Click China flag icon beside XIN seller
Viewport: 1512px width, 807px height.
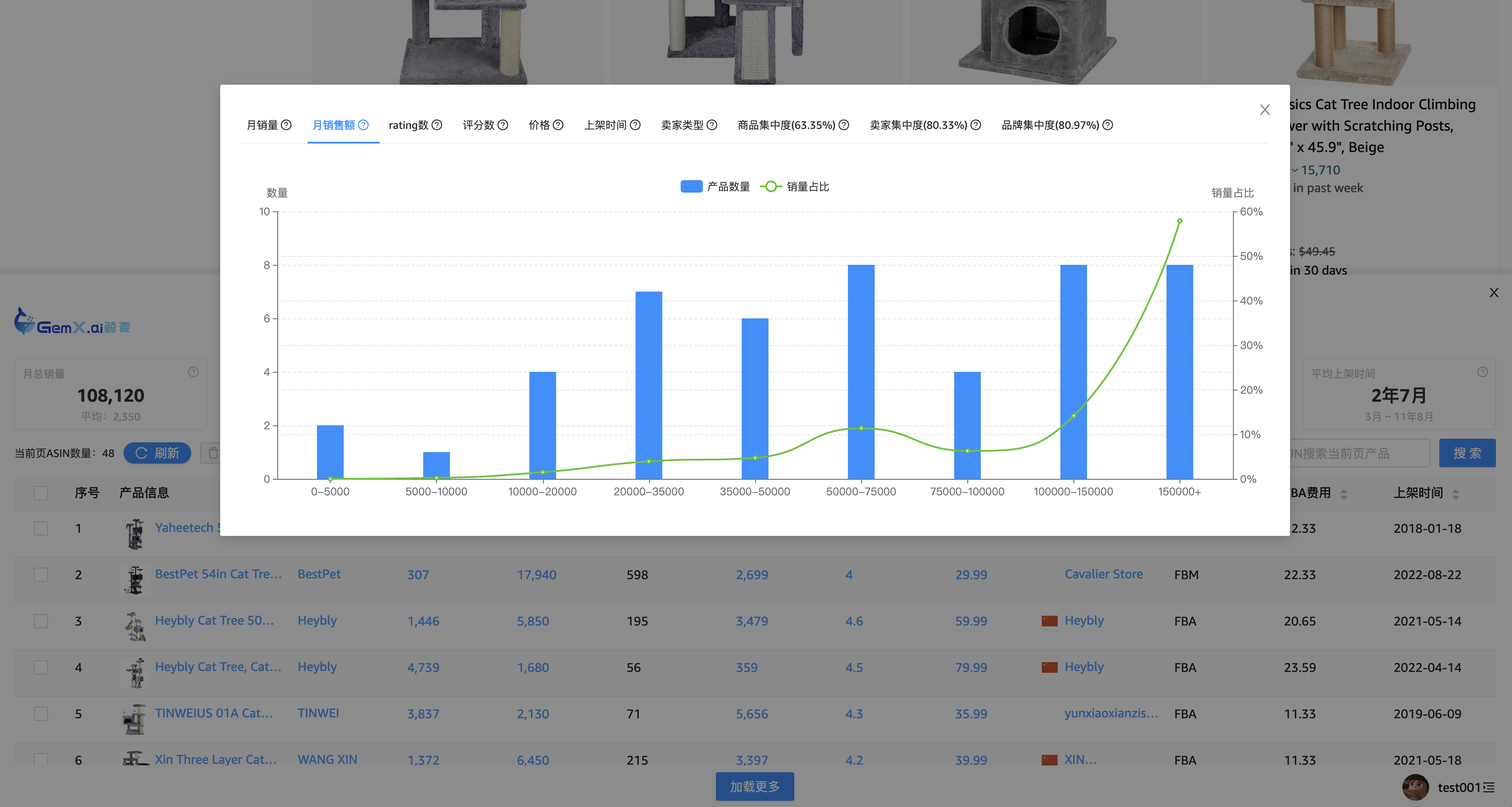[1049, 760]
